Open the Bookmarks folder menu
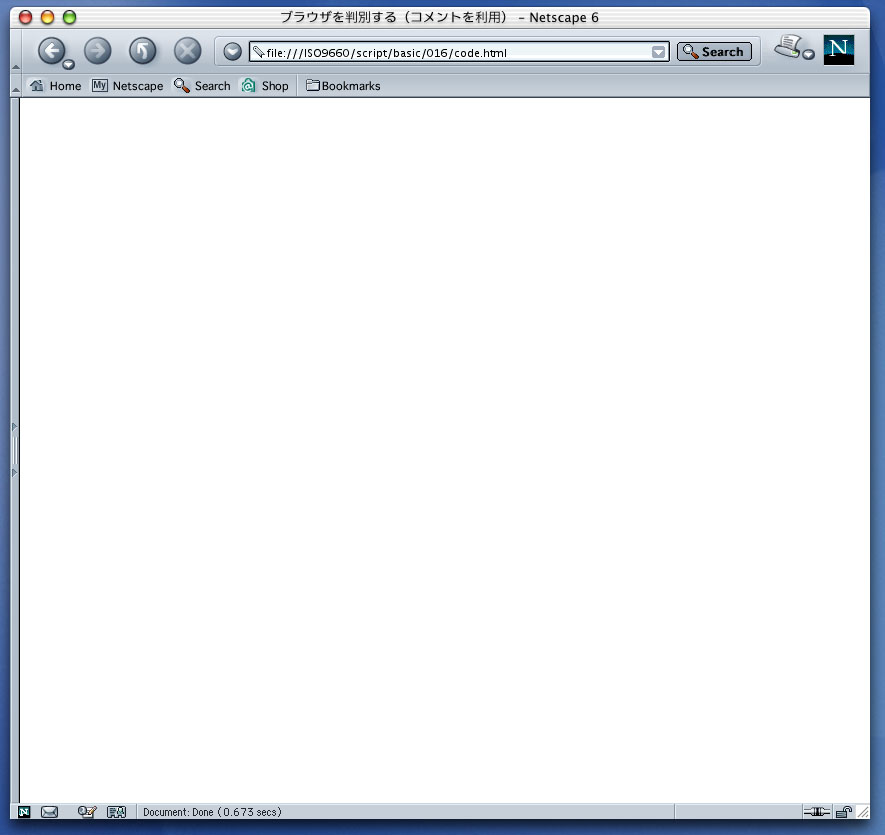The height and width of the screenshot is (835, 885). (x=343, y=86)
